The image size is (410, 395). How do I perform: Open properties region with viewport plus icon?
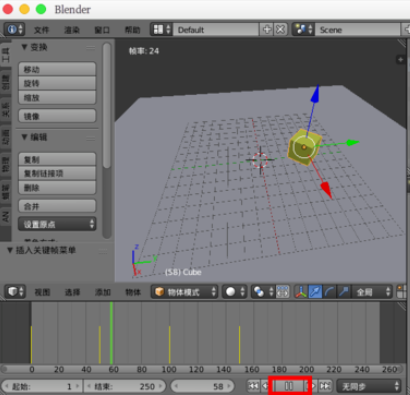click(x=401, y=60)
